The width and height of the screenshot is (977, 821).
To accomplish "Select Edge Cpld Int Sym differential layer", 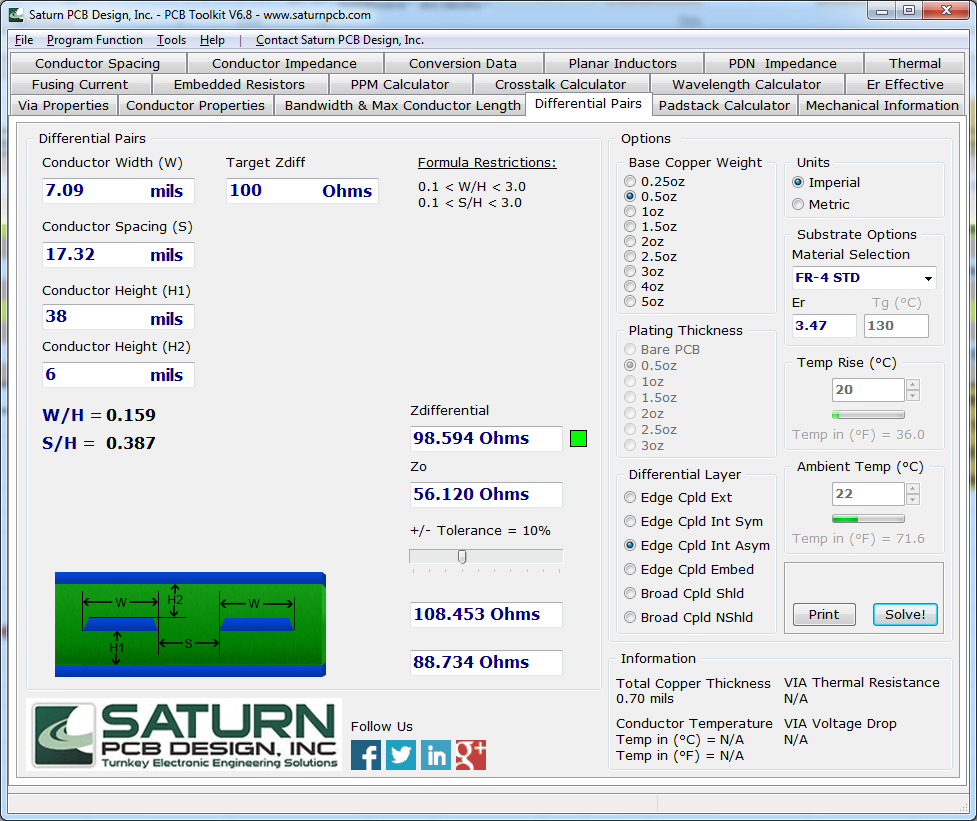I will [x=630, y=521].
